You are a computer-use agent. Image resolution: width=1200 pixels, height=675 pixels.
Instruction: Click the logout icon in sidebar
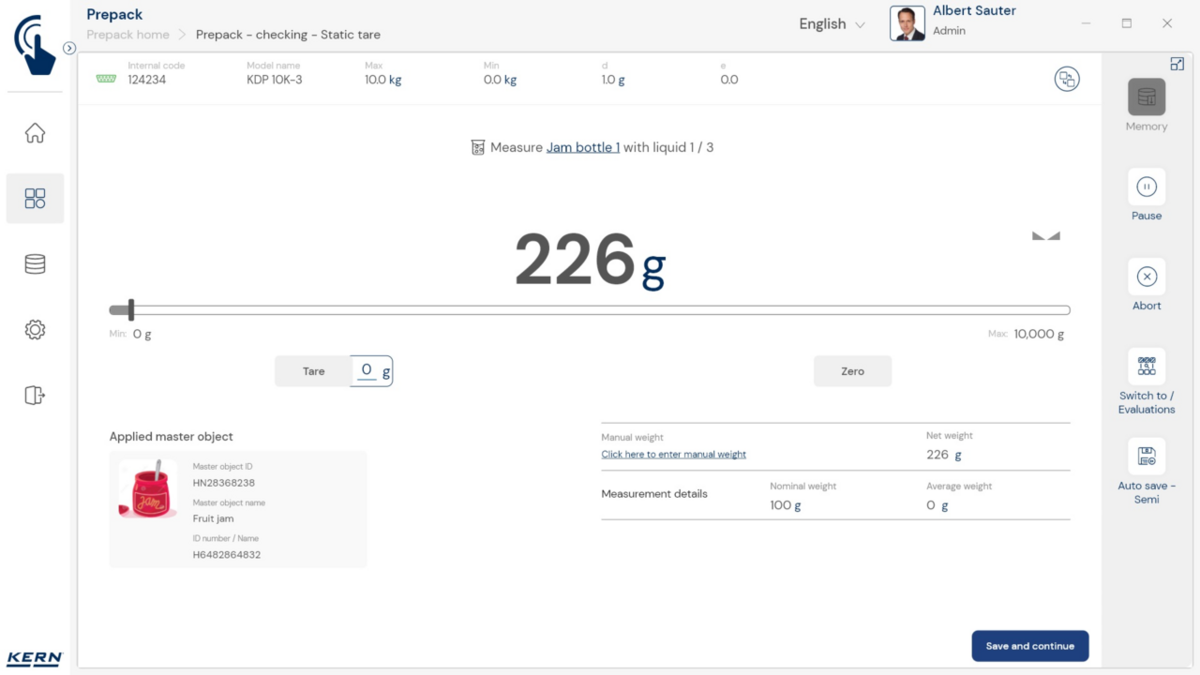pyautogui.click(x=35, y=395)
